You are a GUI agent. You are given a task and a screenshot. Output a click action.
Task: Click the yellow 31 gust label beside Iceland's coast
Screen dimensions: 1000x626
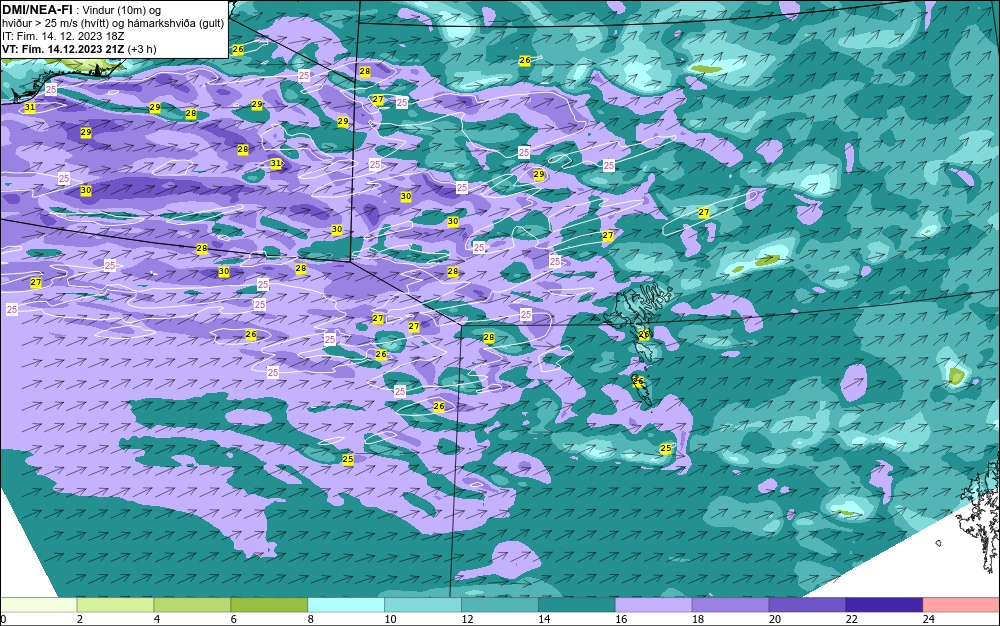pos(29,108)
